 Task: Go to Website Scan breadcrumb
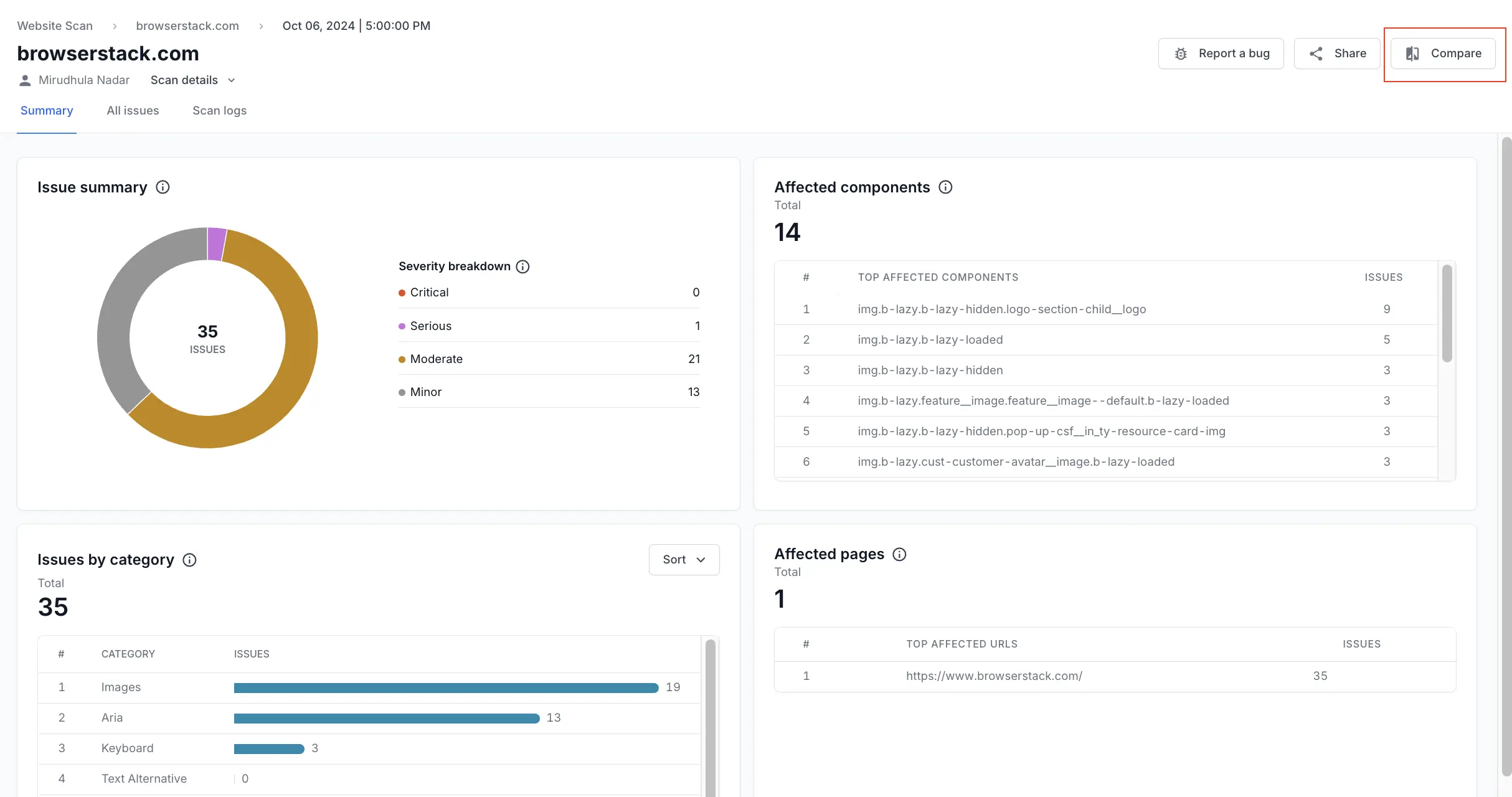55,26
